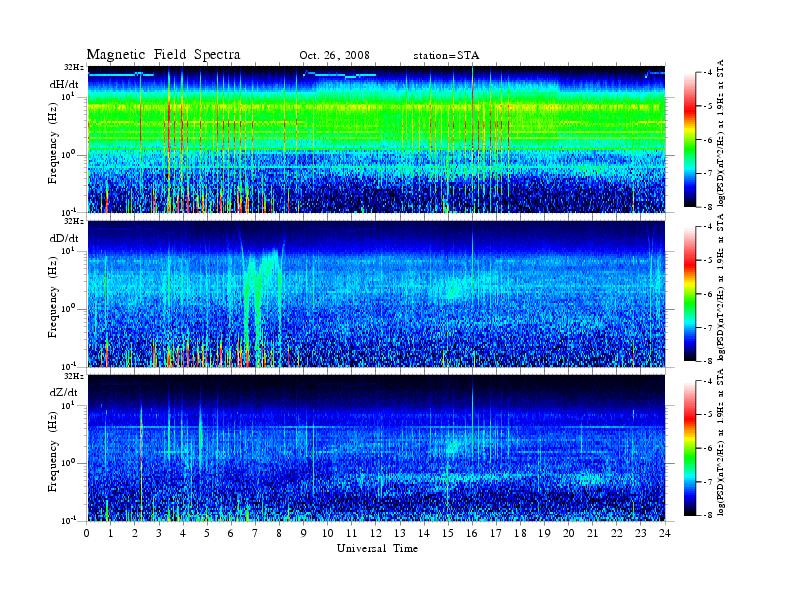The height and width of the screenshot is (612, 792).
Task: Click the log(PSD) colorbar caption beside dZ/dt
Action: pyautogui.click(x=721, y=442)
